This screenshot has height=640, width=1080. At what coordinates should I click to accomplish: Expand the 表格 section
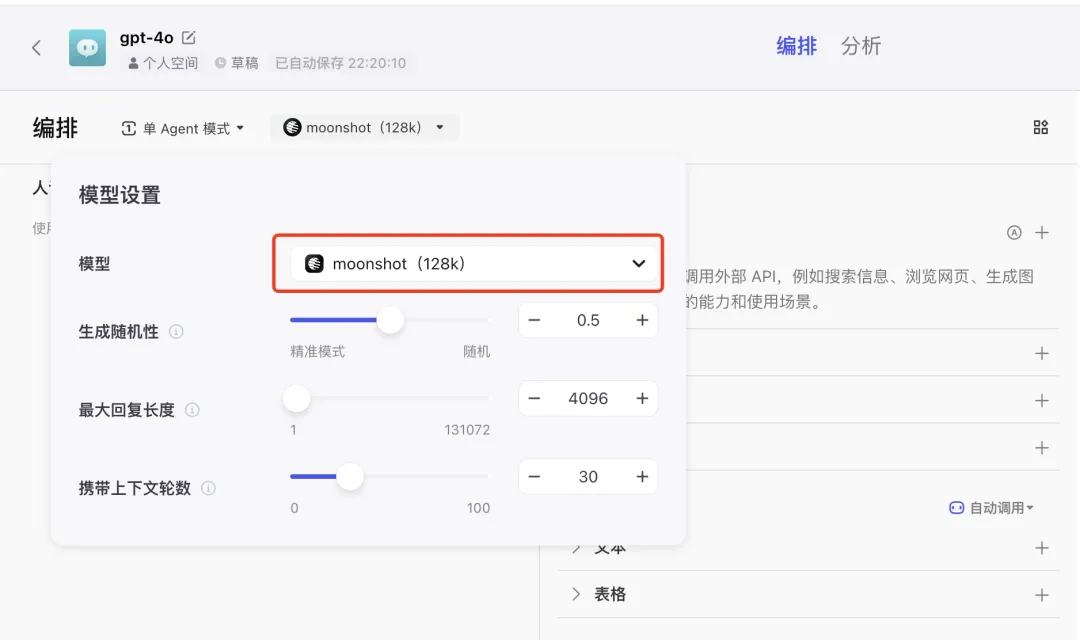(x=577, y=595)
